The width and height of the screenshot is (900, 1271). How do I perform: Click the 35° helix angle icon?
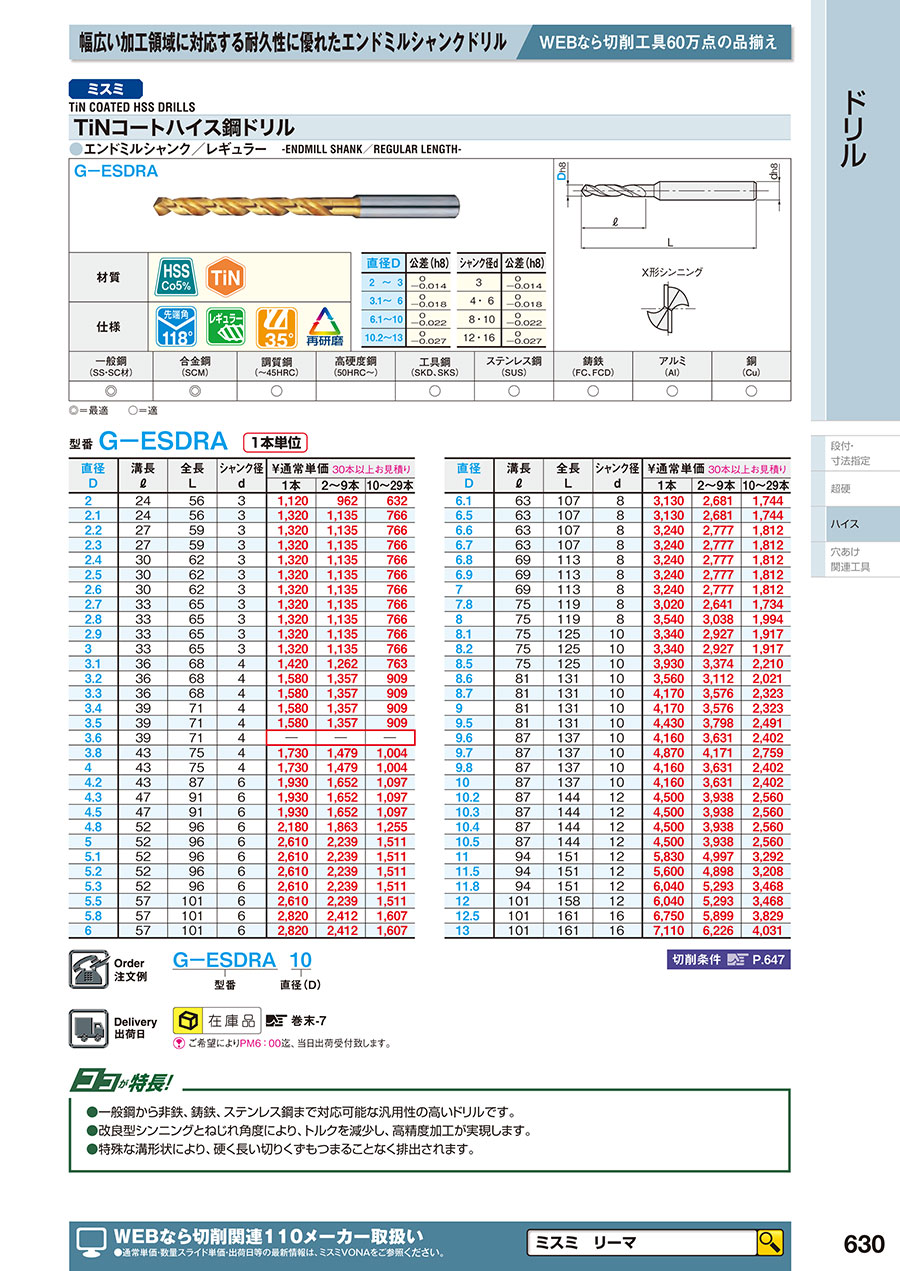[x=275, y=326]
